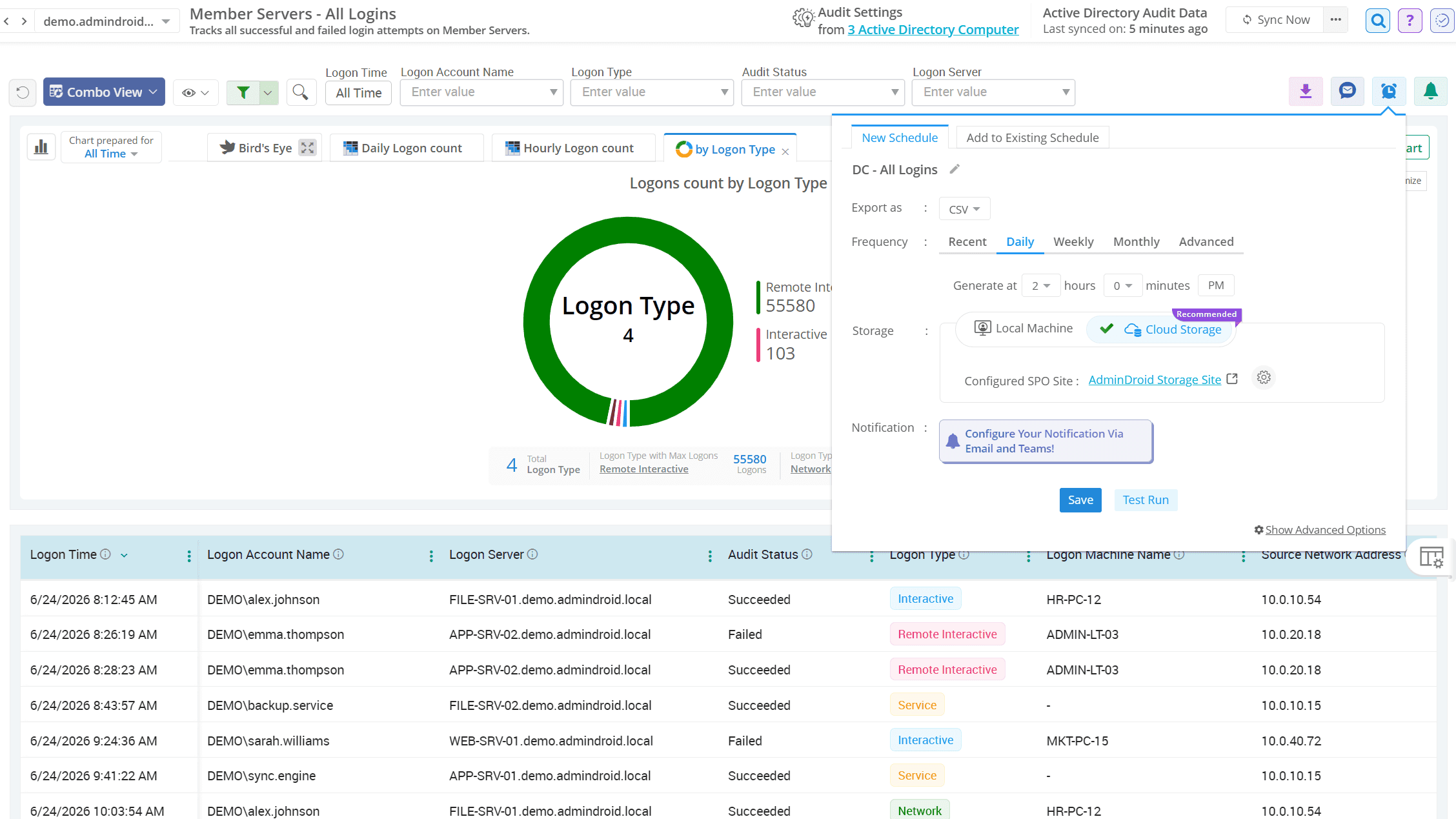This screenshot has width=1456, height=819.
Task: Select the Weekly frequency tab
Action: pyautogui.click(x=1073, y=241)
